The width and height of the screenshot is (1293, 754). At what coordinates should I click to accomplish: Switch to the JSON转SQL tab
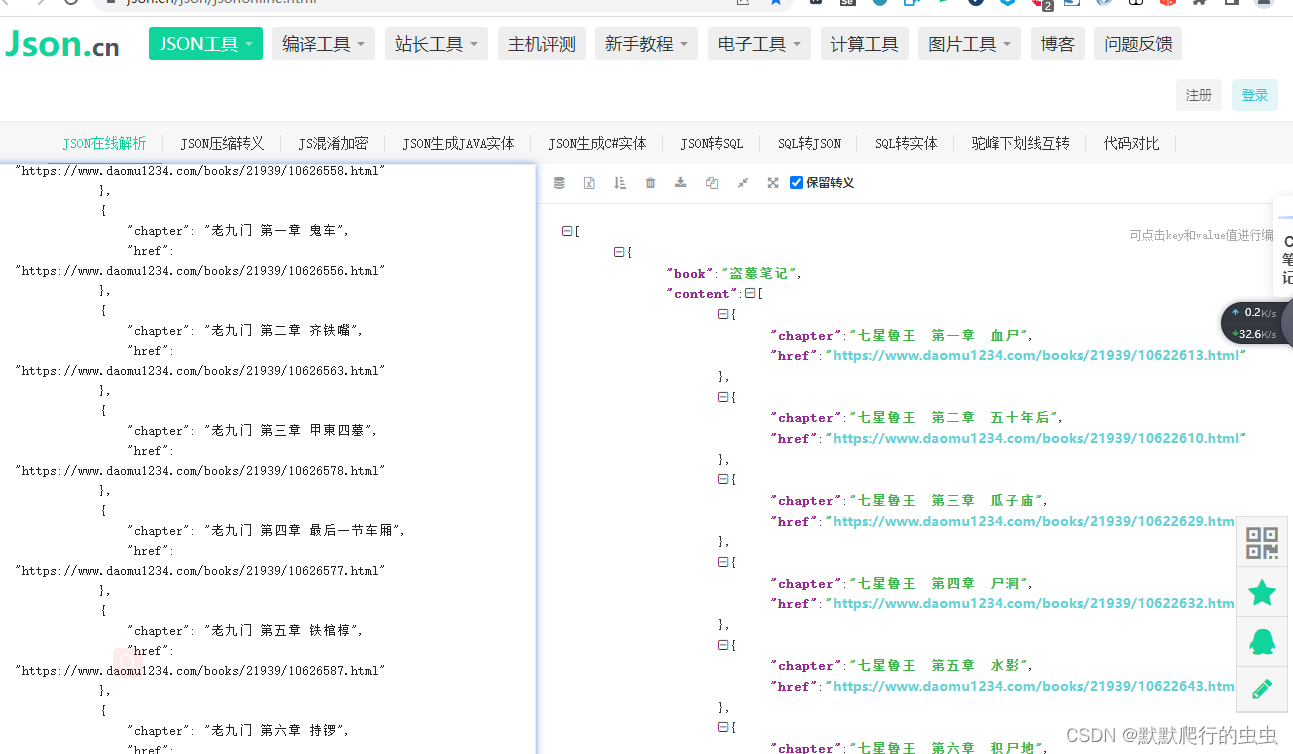point(712,143)
